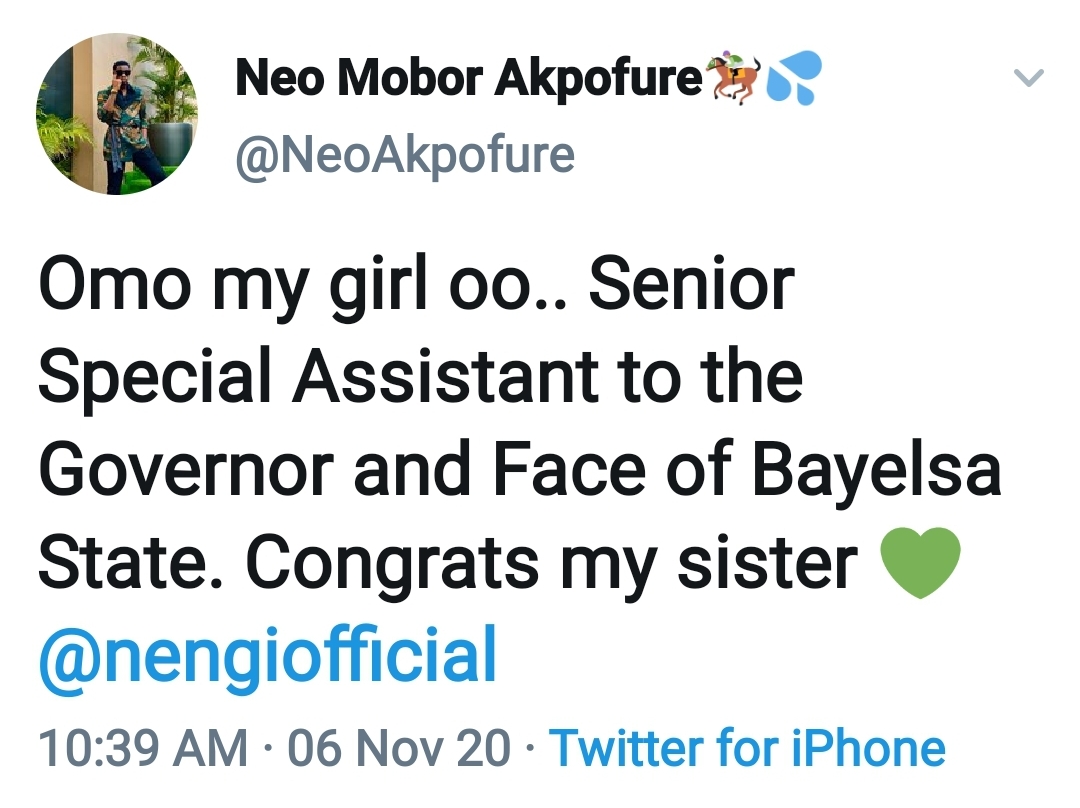Click the word "Bayelsa" in the tweet

tap(877, 470)
